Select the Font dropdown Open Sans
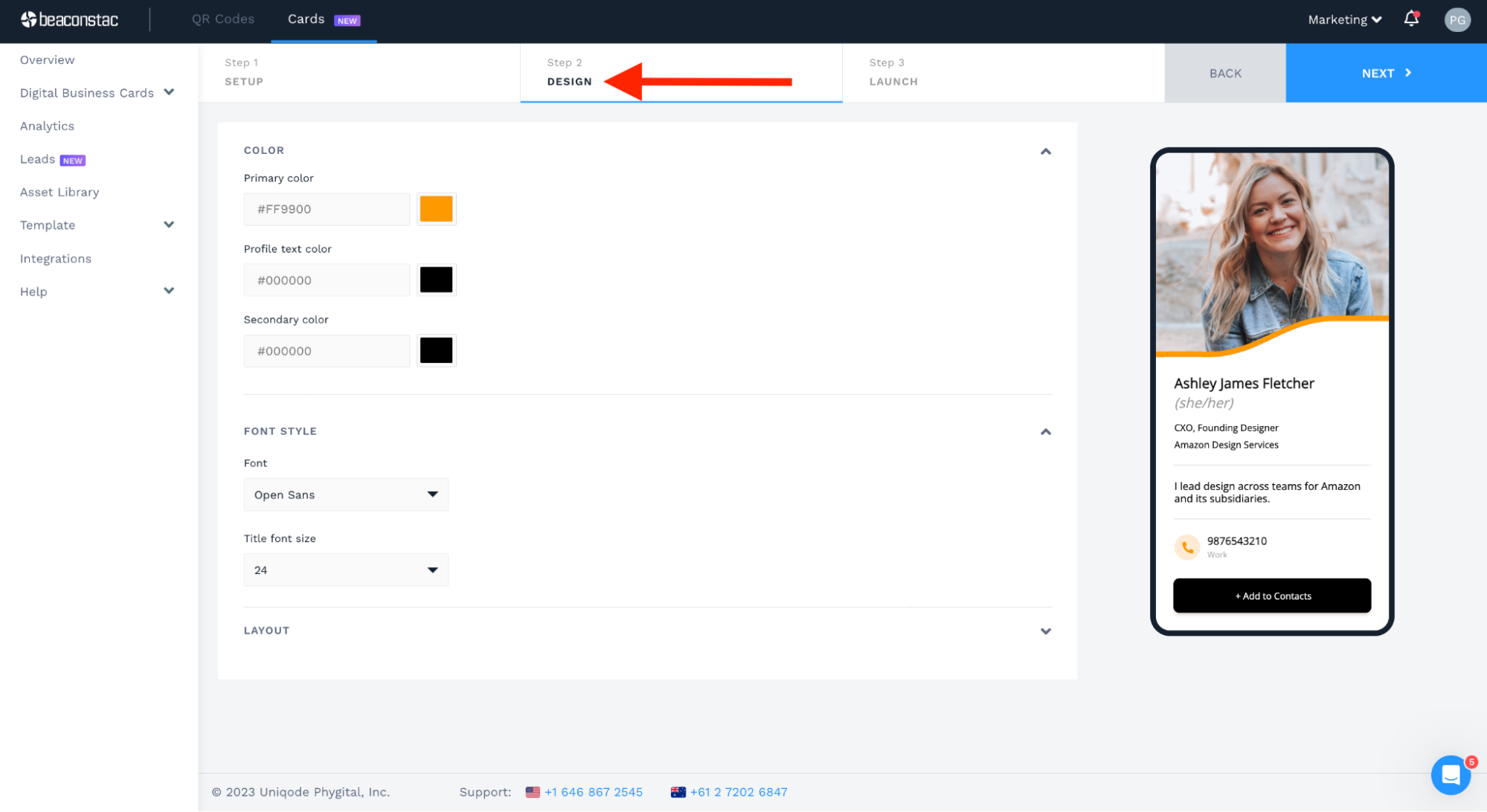The width and height of the screenshot is (1487, 812). pyautogui.click(x=345, y=494)
